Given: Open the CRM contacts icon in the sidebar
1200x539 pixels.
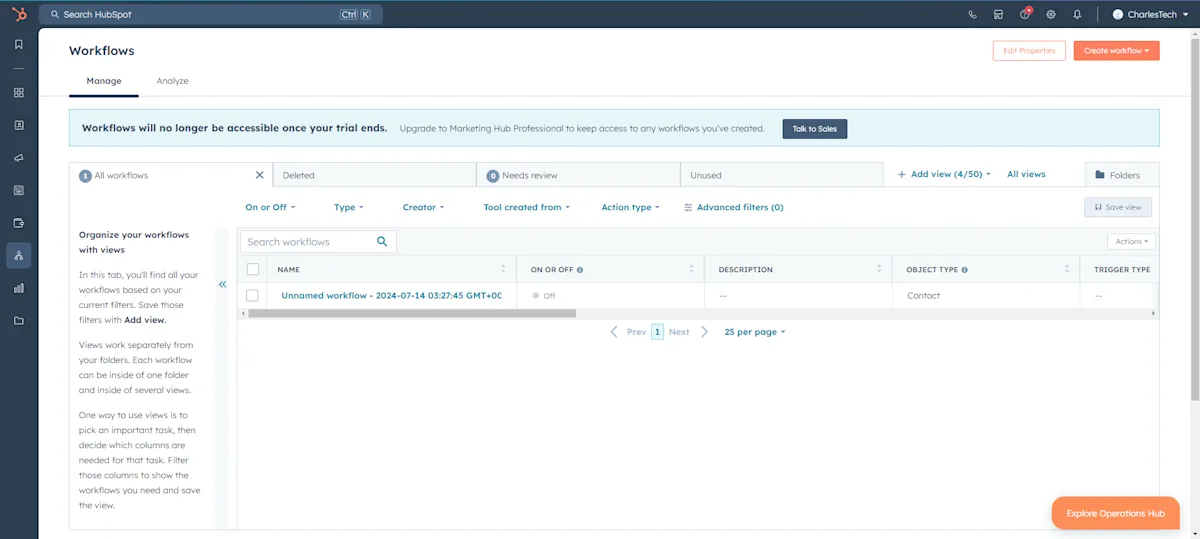Looking at the screenshot, I should click(x=18, y=125).
